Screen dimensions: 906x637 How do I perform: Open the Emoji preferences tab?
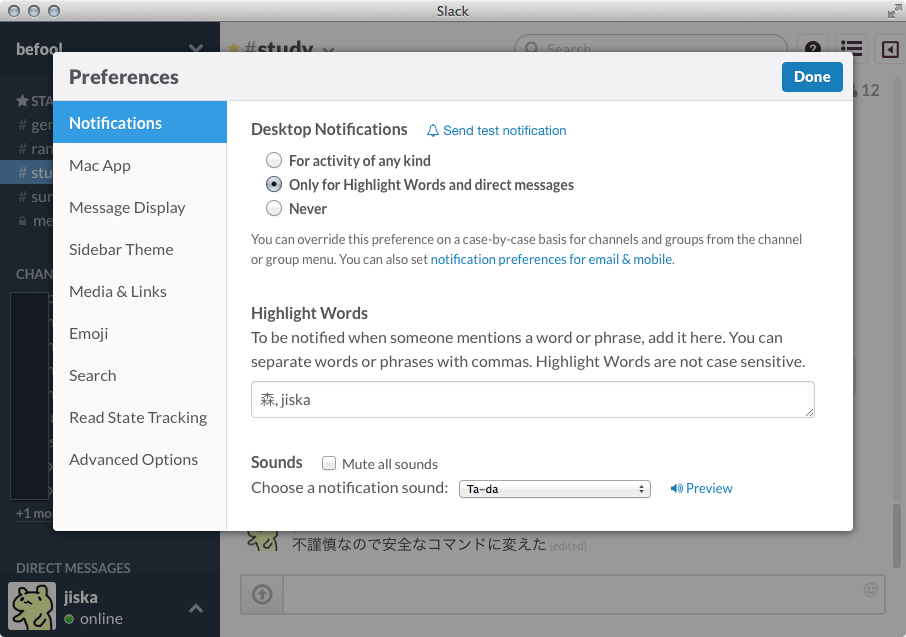(140, 334)
